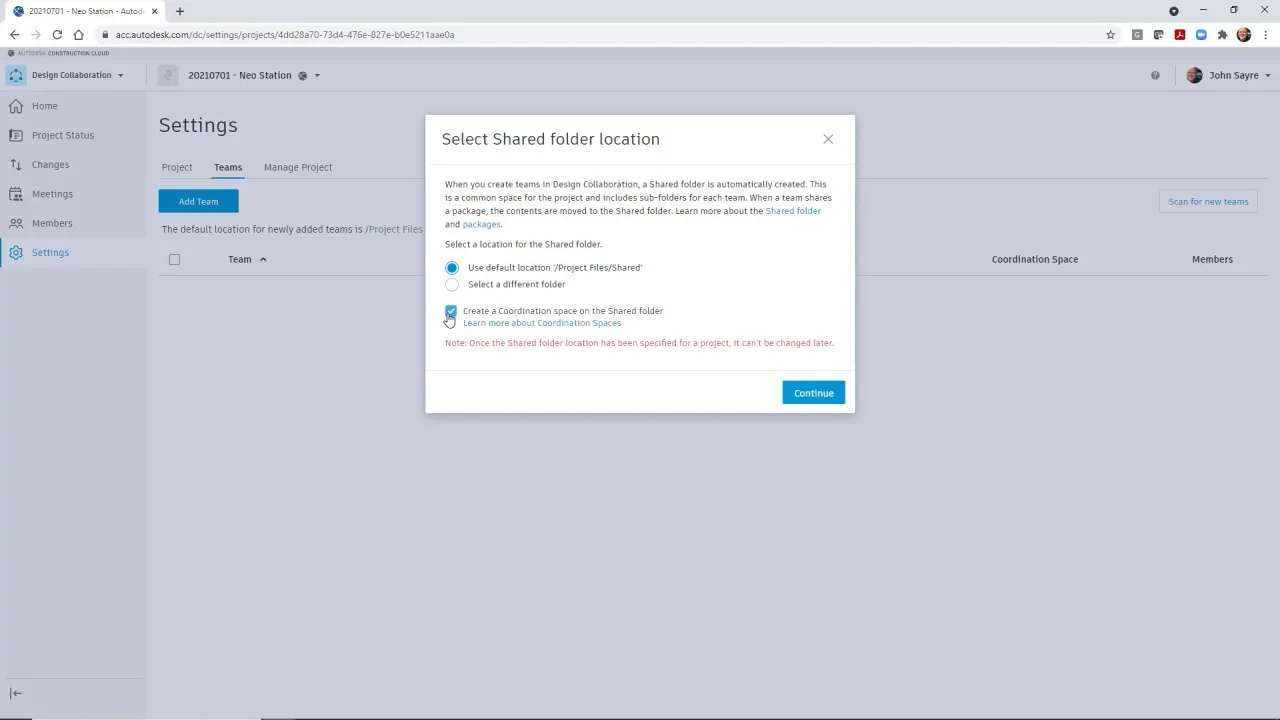The image size is (1280, 720).
Task: Click the browser address bar
Action: 600,34
